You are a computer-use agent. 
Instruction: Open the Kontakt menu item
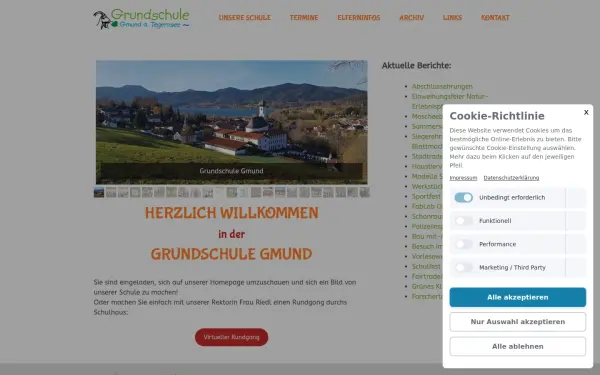495,18
